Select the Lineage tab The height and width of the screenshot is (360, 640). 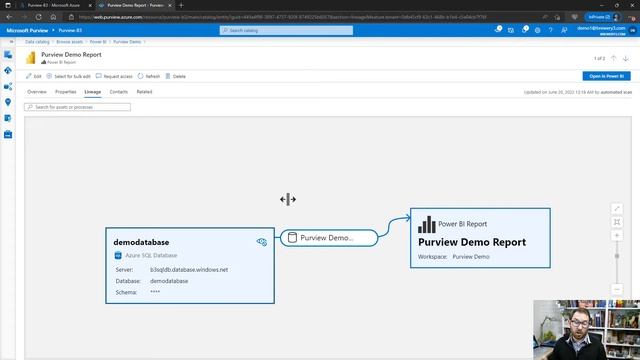pos(93,92)
